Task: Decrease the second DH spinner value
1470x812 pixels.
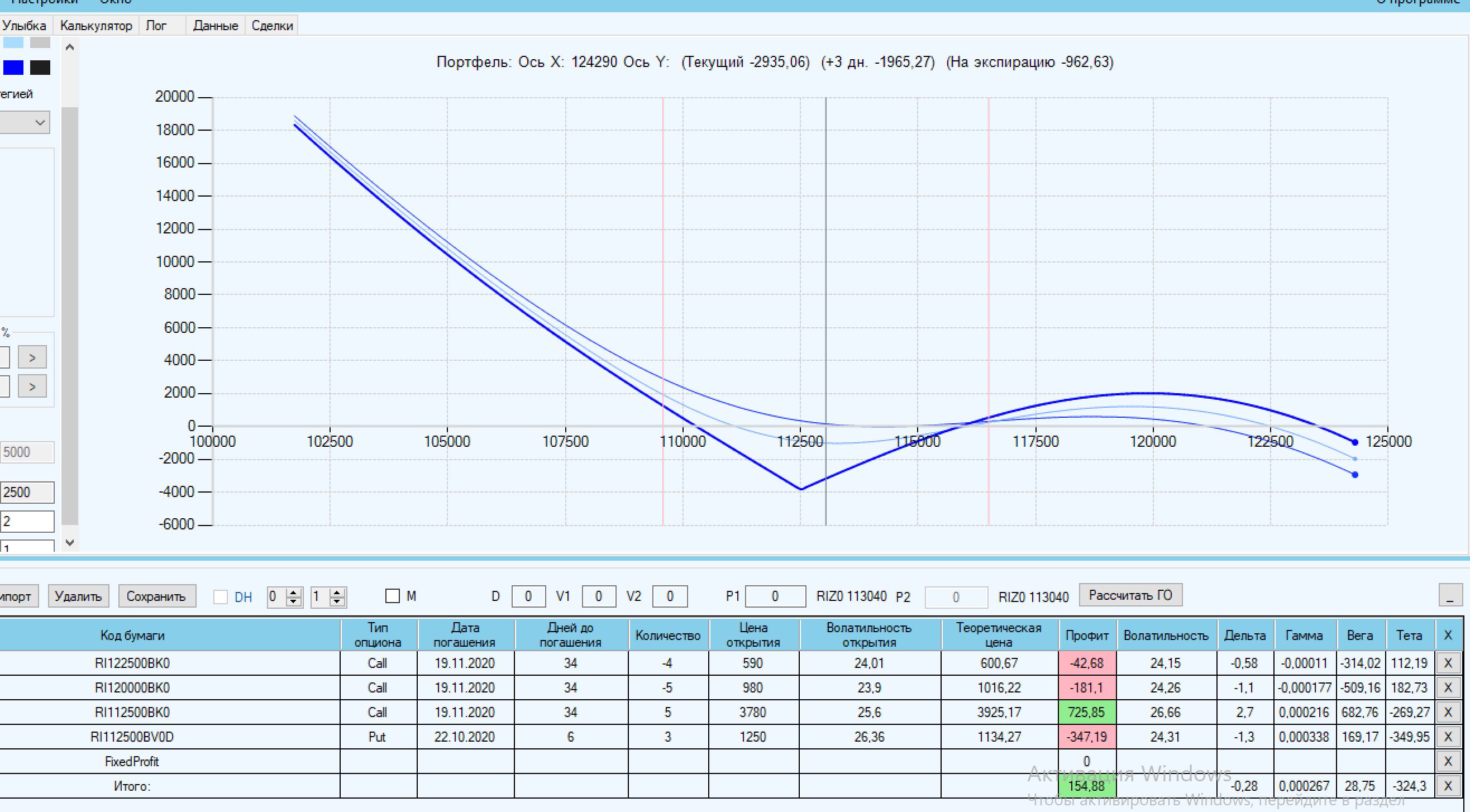Action: click(x=337, y=601)
